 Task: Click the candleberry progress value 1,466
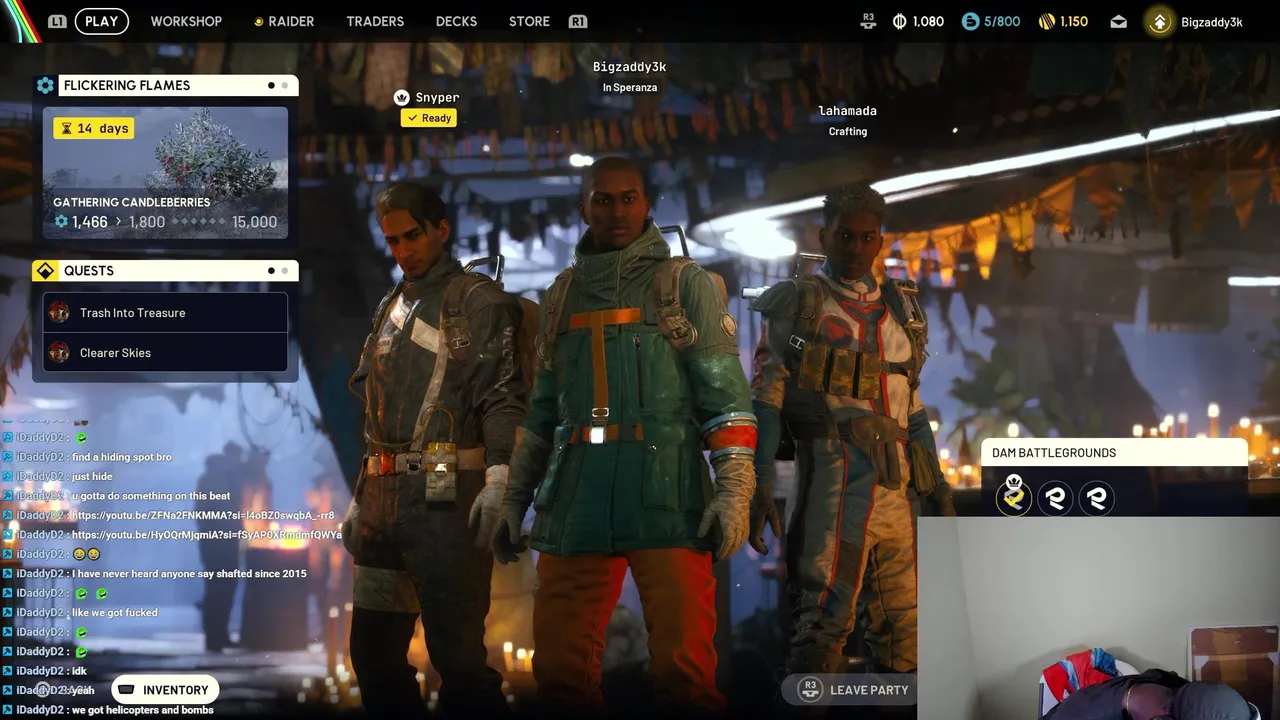(x=89, y=222)
